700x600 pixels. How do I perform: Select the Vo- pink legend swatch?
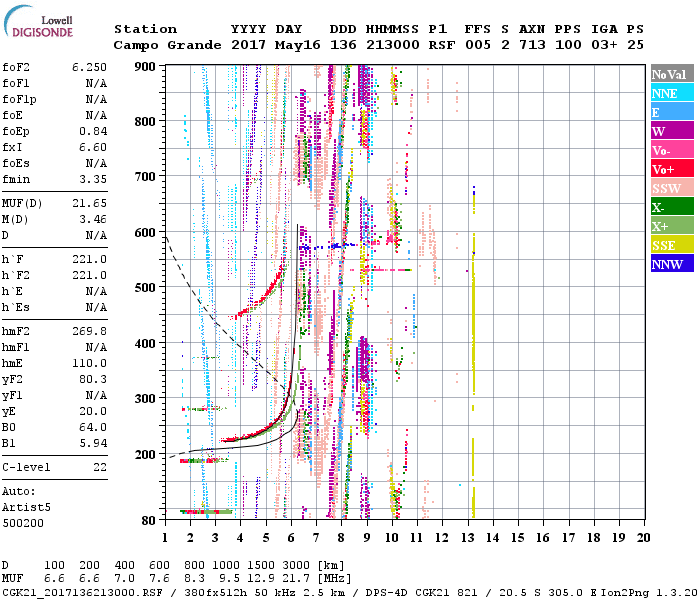tap(672, 150)
